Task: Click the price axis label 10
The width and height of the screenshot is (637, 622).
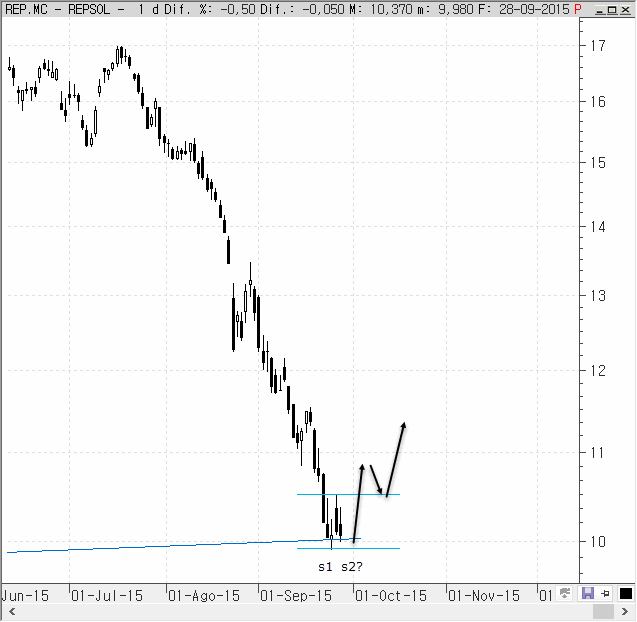Action: click(x=598, y=542)
